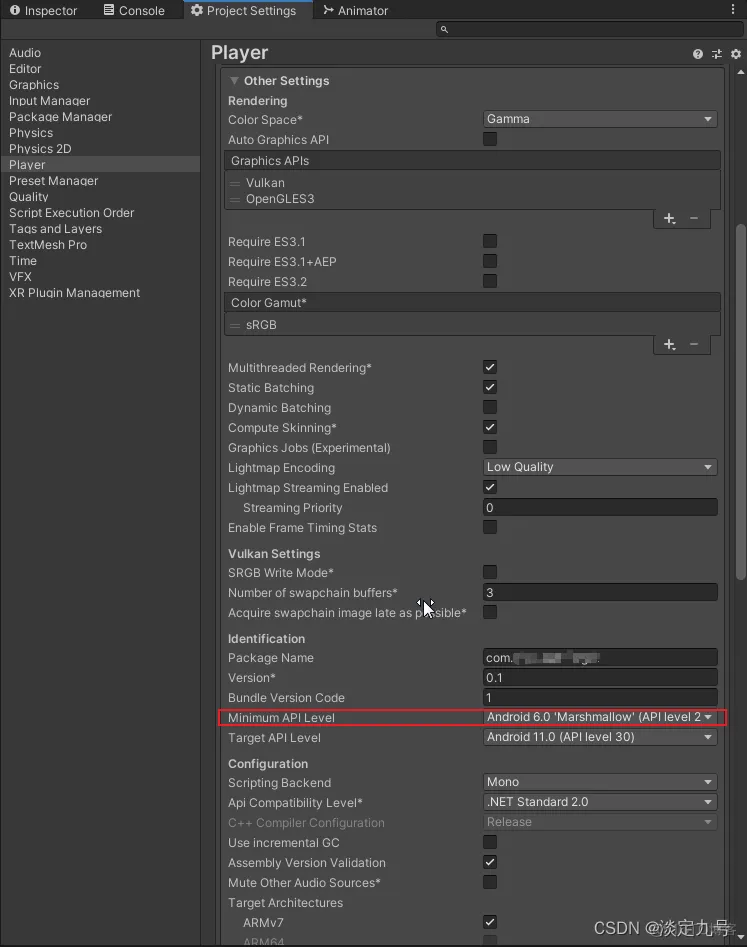Open Scripting Backend dropdown
Viewport: 747px width, 947px height.
(600, 782)
